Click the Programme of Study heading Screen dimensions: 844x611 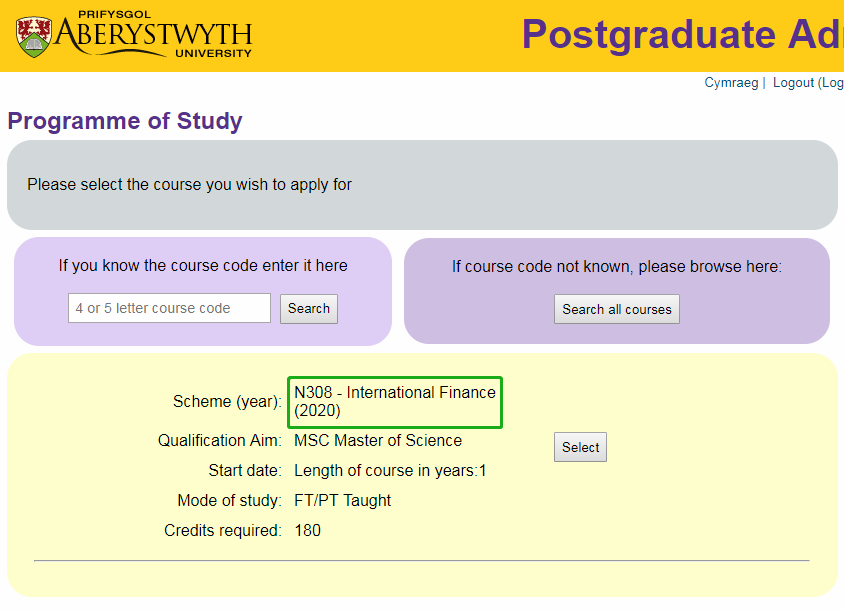(125, 122)
